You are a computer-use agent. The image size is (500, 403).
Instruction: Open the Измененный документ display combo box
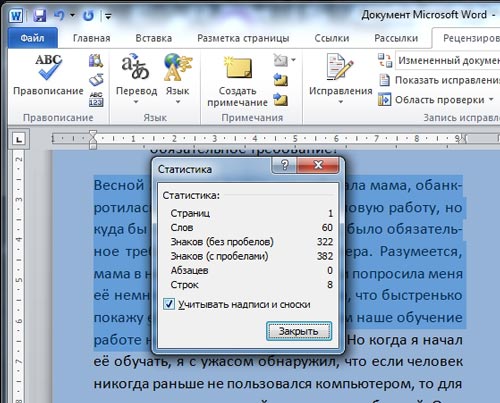pos(448,60)
